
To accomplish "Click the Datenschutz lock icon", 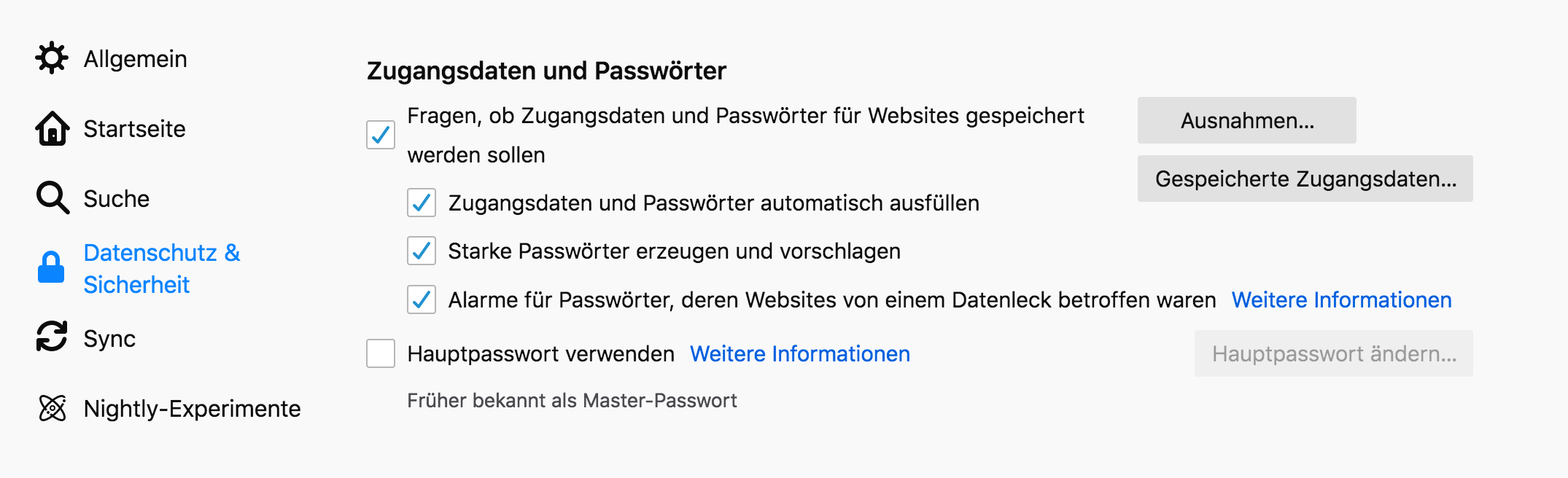I will point(51,267).
